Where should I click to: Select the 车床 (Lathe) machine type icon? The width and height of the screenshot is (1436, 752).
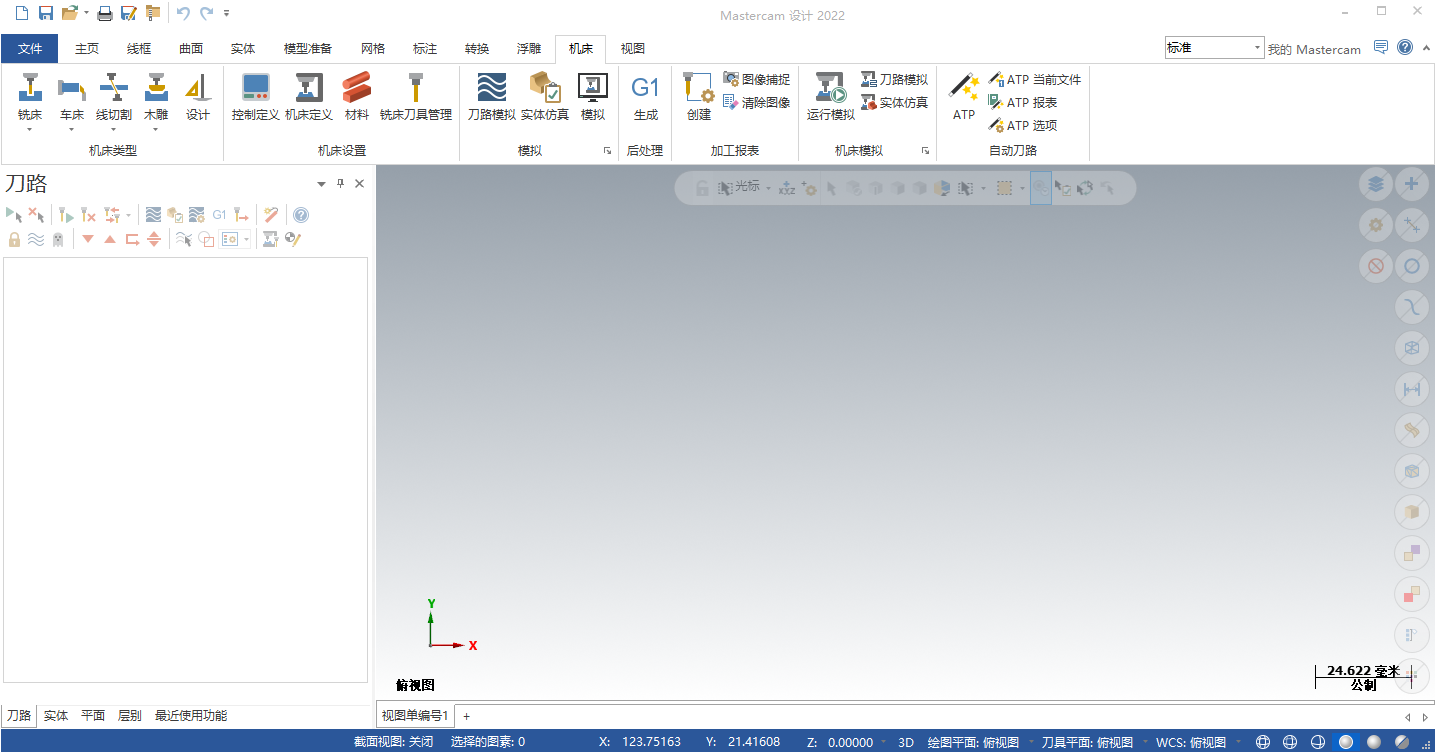coord(70,95)
